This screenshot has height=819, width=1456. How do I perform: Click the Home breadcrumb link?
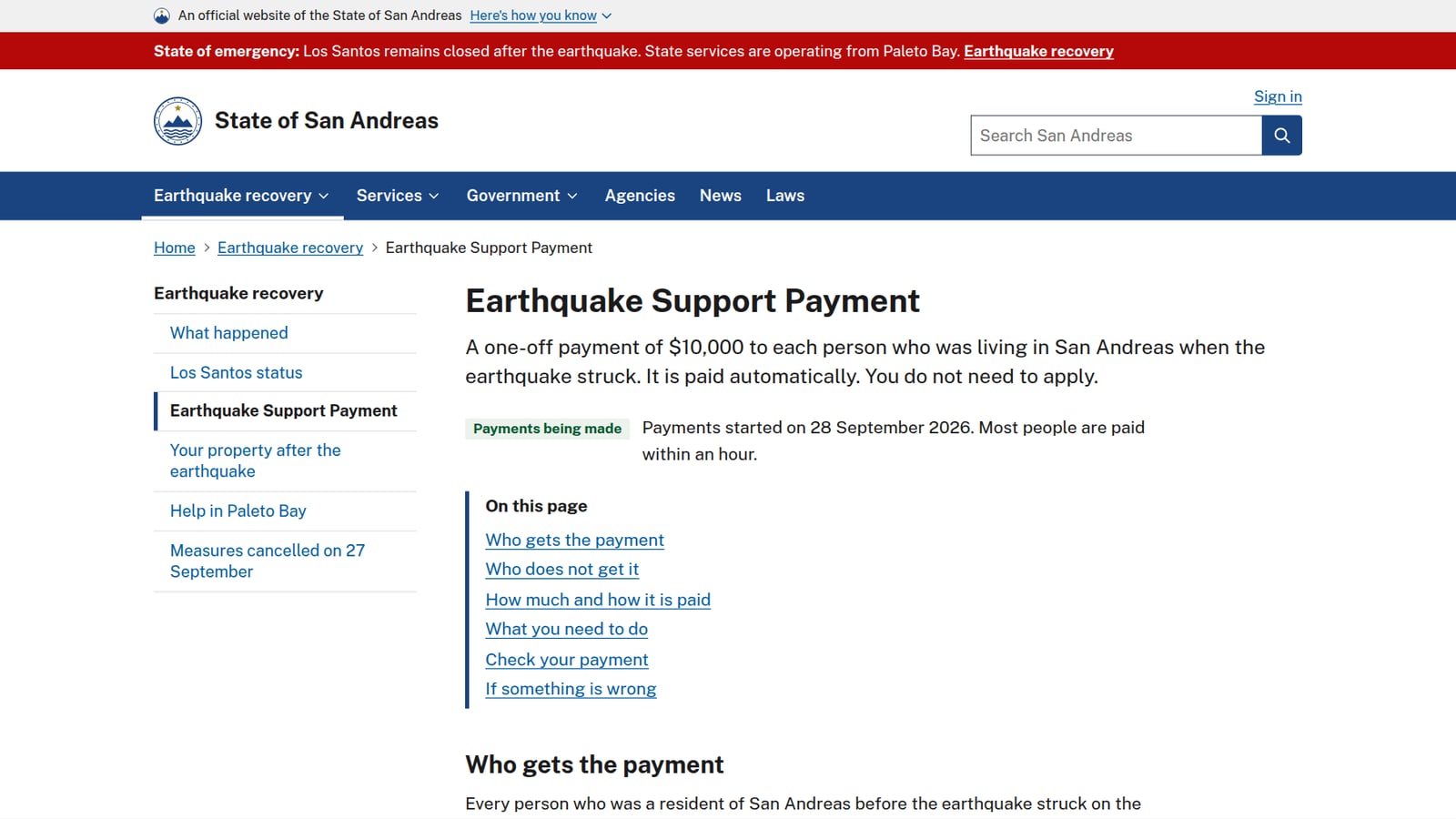click(x=175, y=248)
